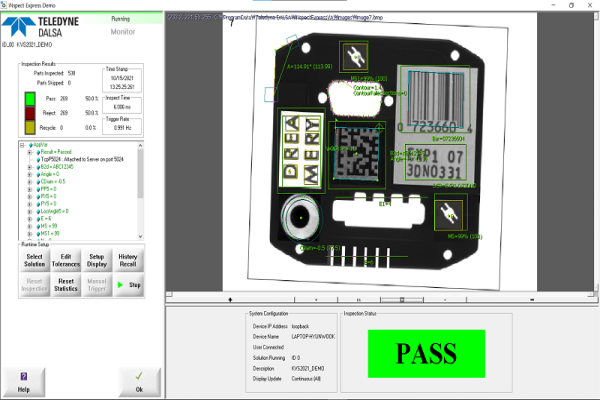The width and height of the screenshot is (600, 400).
Task: Expand the PP5 = 0 node
Action: (29, 189)
